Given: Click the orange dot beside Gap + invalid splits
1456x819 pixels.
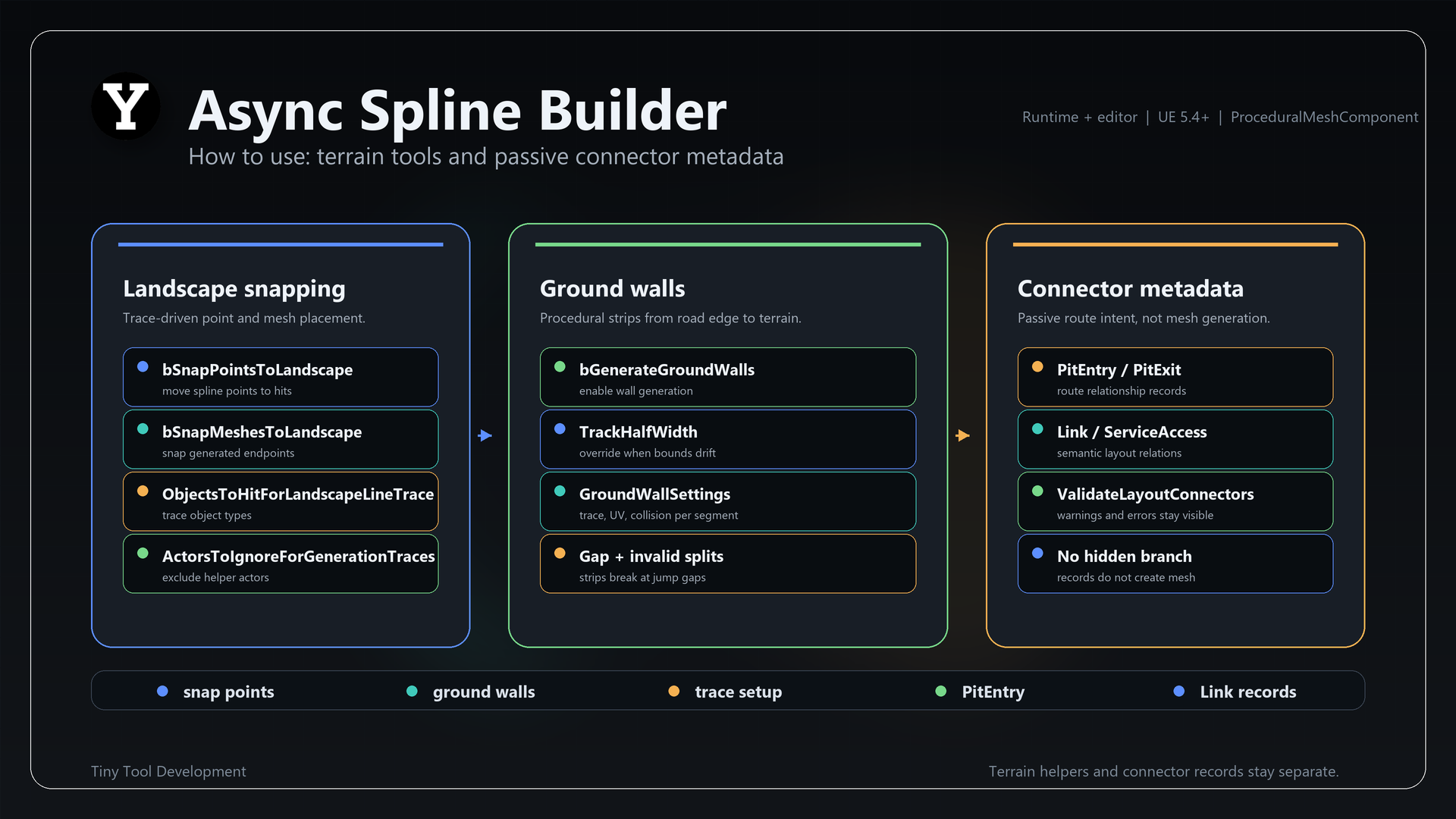Looking at the screenshot, I should click(560, 553).
